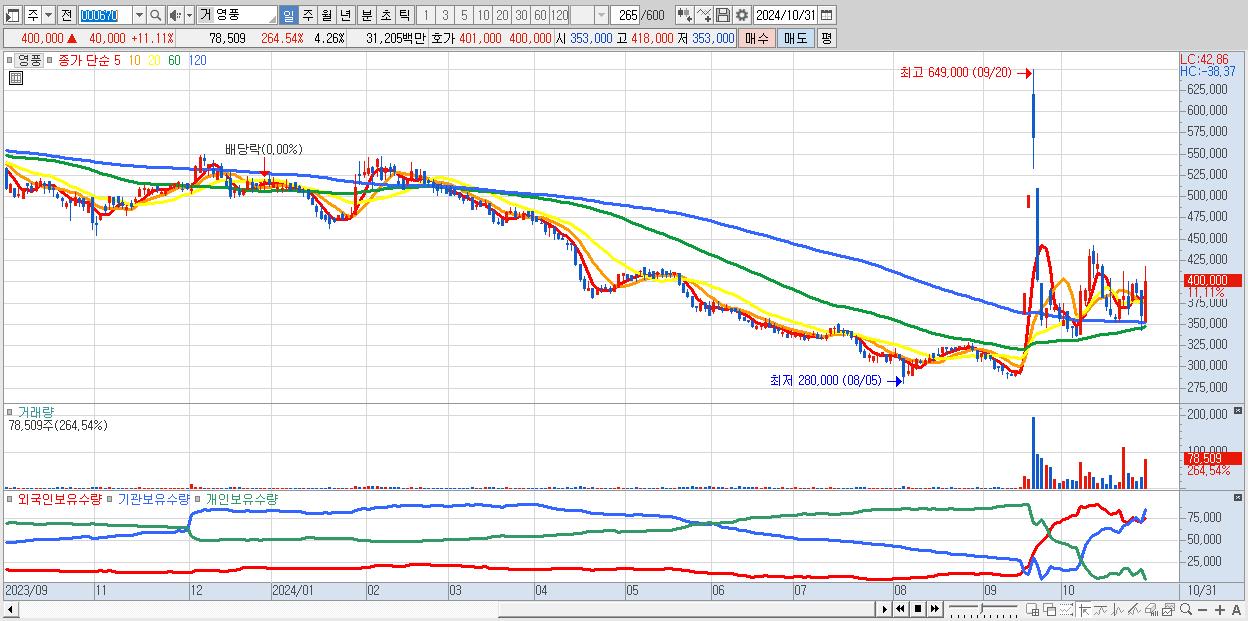The width and height of the screenshot is (1248, 621).
Task: Click the overlapping windows overlay icon
Action: click(x=1050, y=609)
